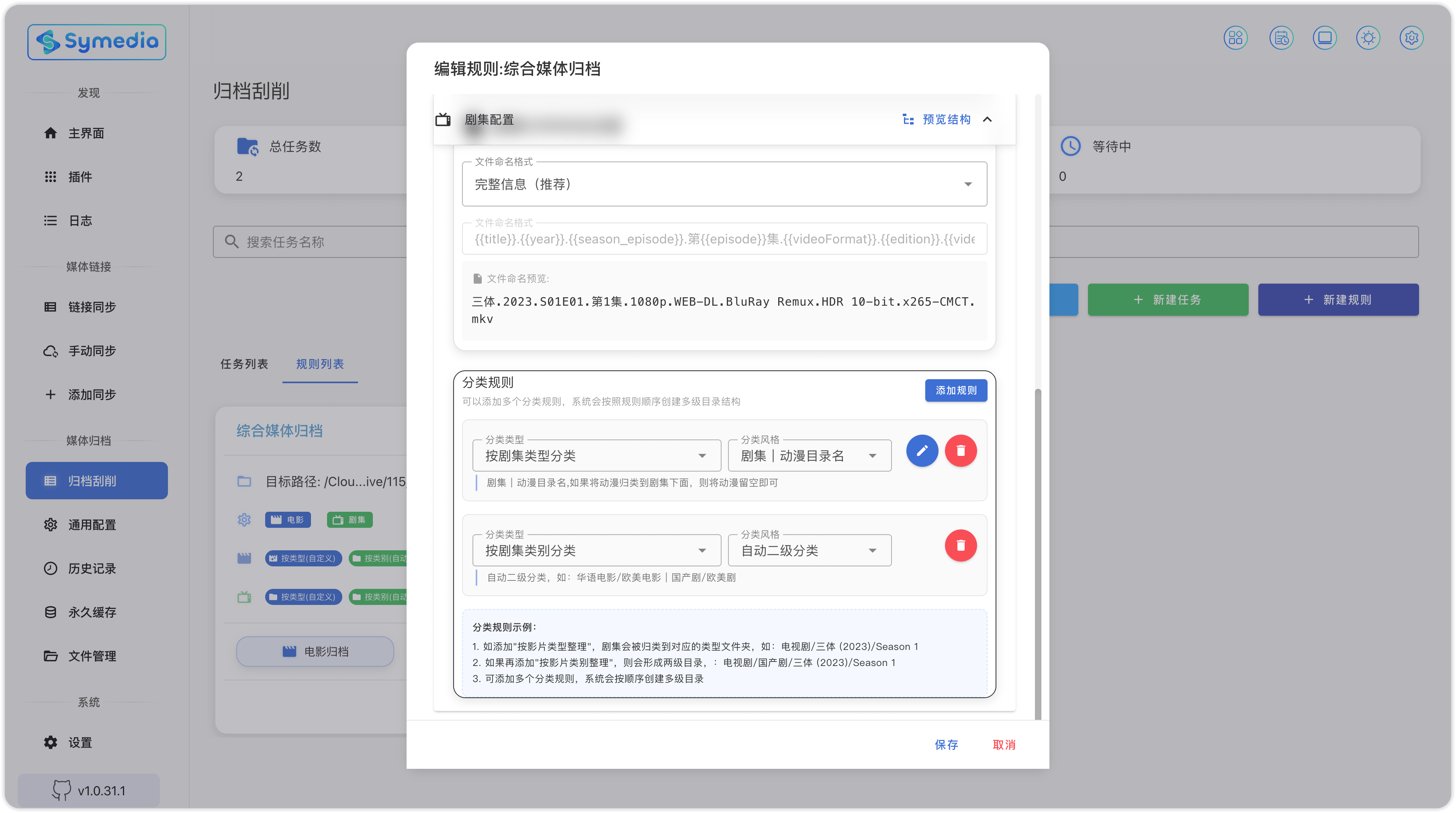Click the monitor display icon in top bar
1456x813 pixels.
(x=1324, y=38)
